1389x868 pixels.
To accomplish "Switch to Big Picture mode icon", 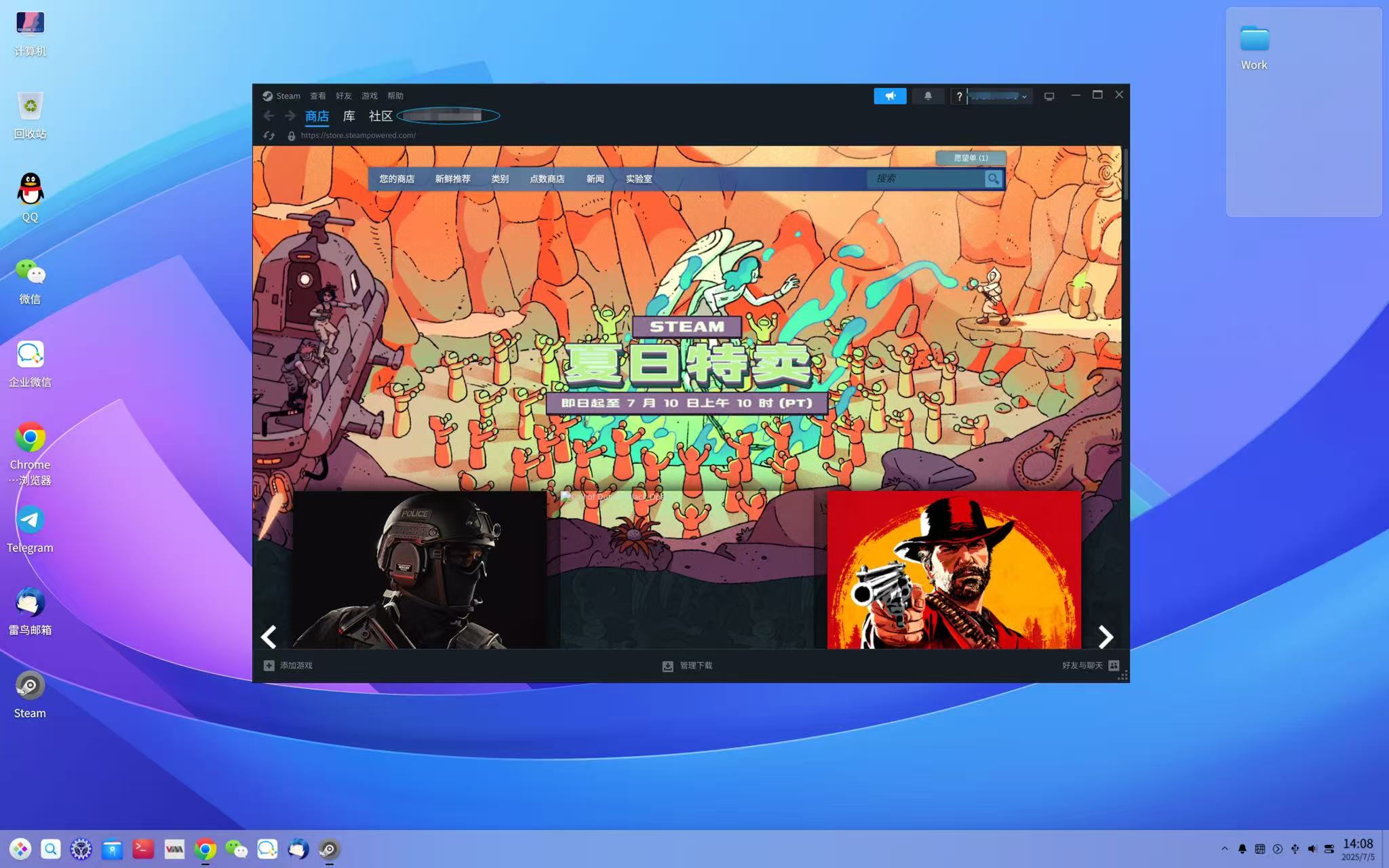I will [1049, 96].
